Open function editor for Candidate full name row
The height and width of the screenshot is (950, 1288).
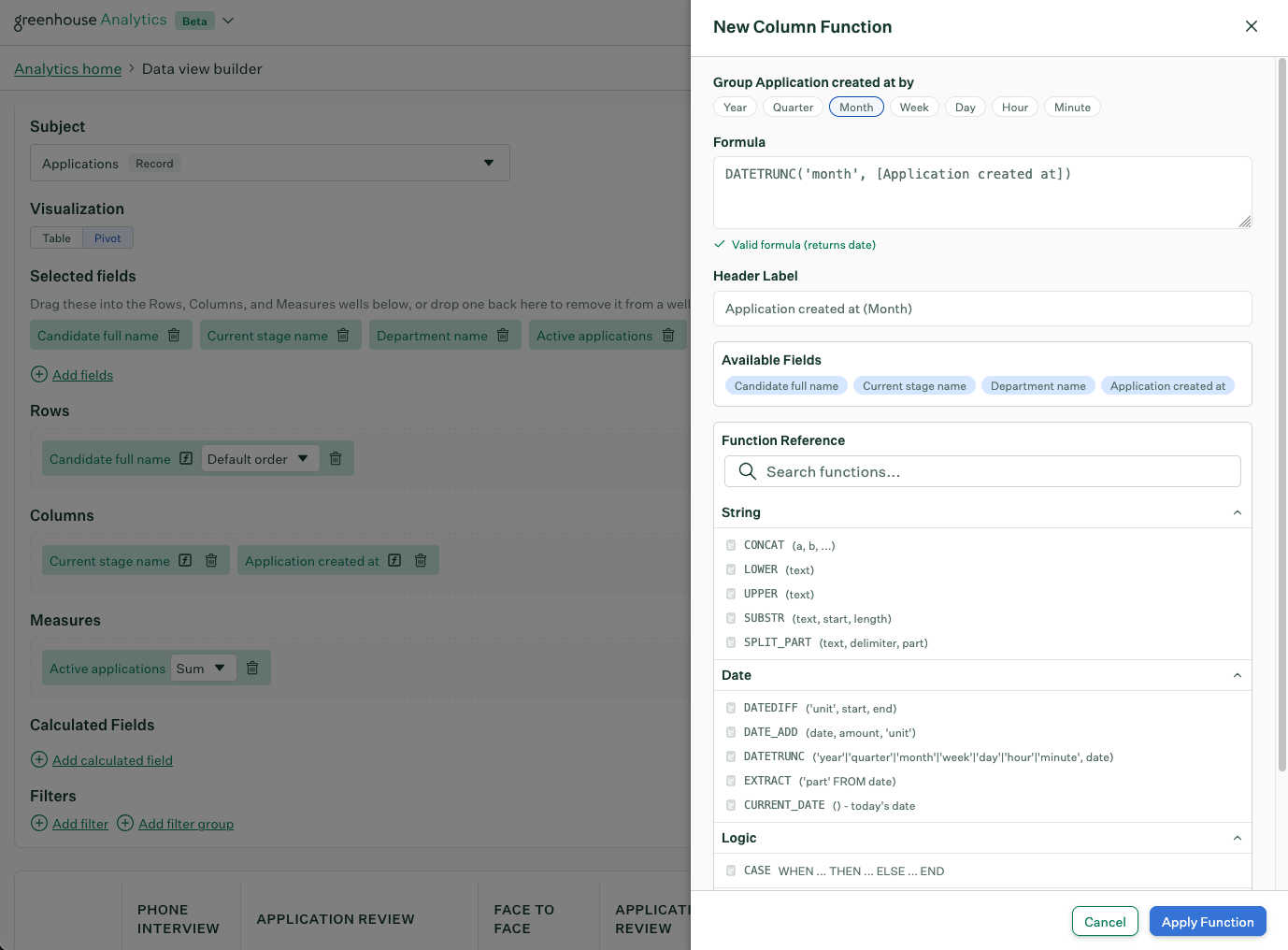click(186, 458)
